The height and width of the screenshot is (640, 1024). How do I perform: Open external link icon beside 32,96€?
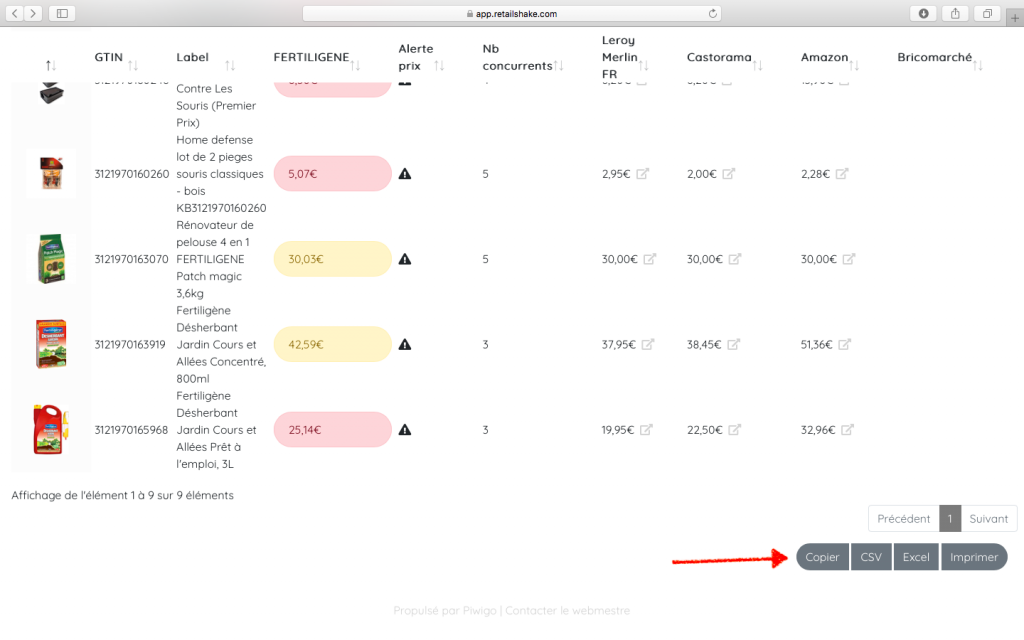(848, 430)
